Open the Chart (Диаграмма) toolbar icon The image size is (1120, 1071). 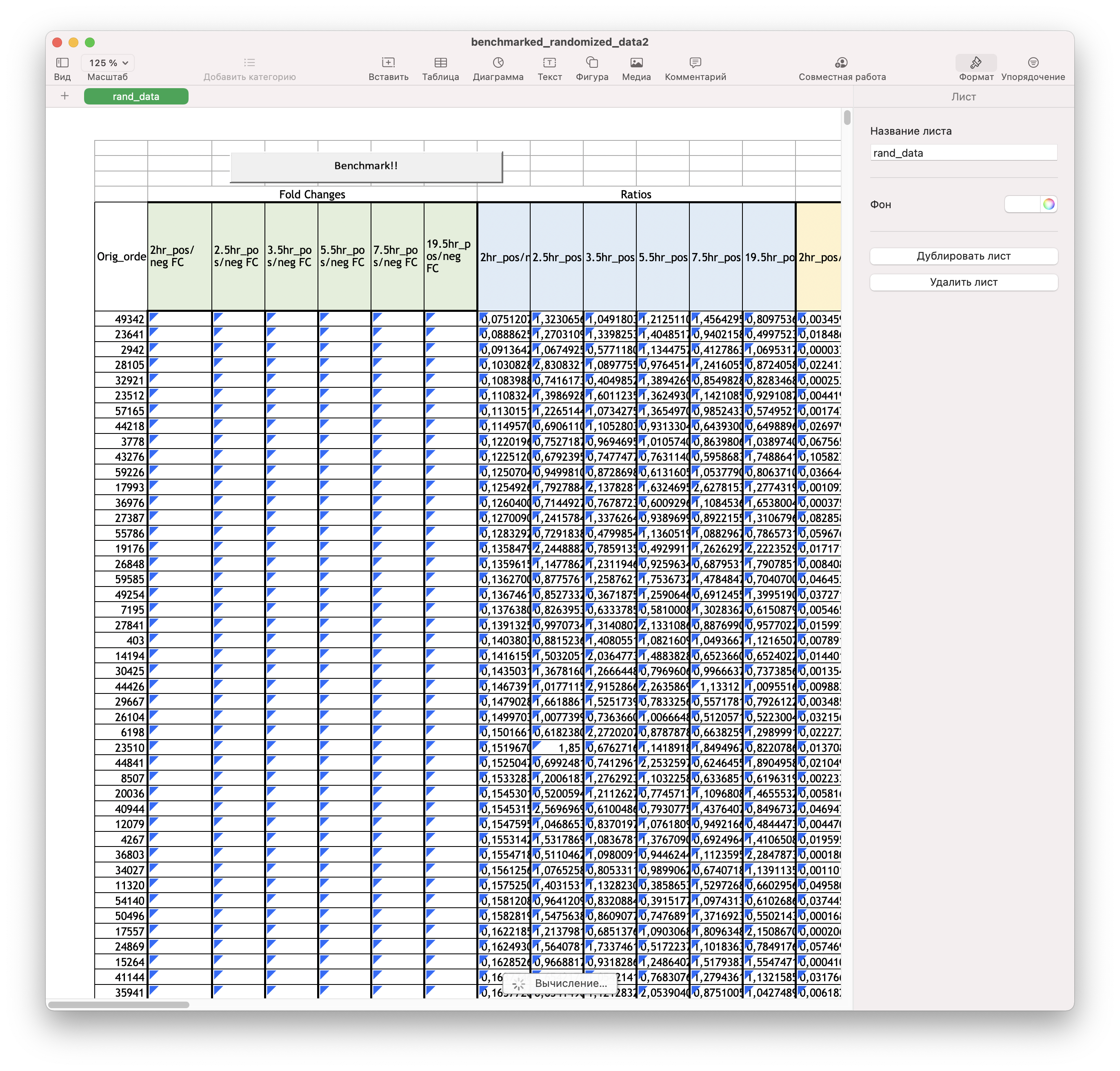click(x=498, y=62)
